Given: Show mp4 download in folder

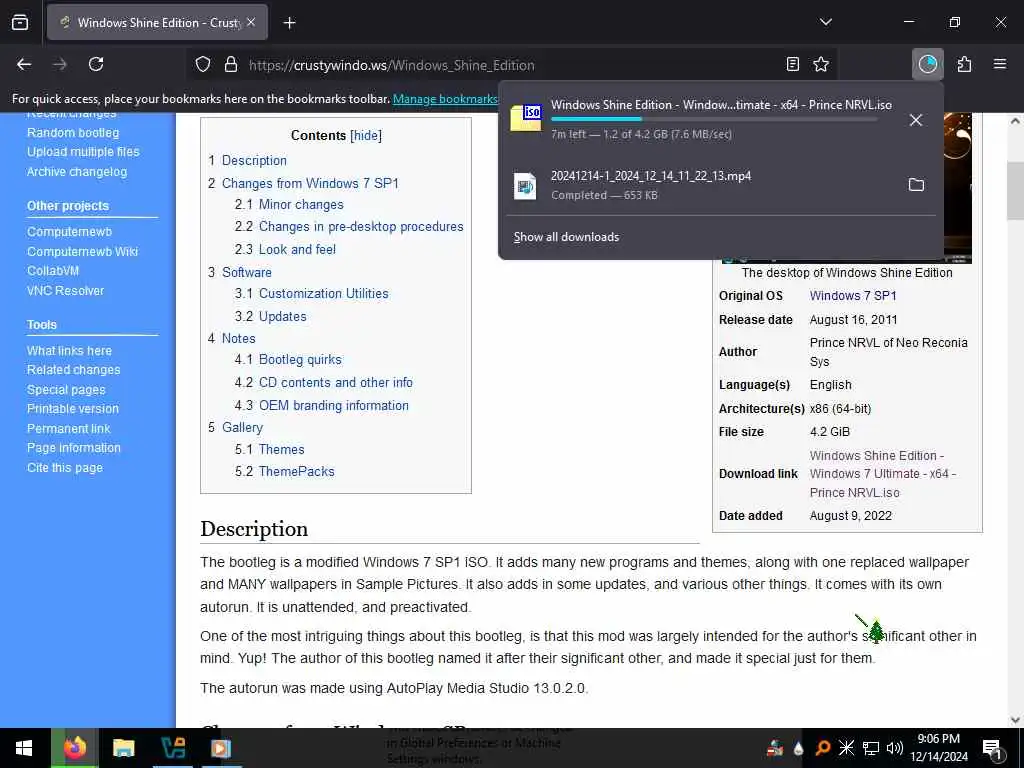Looking at the screenshot, I should tap(916, 185).
